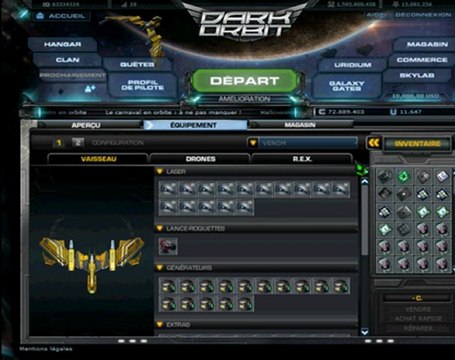The image size is (455, 360).
Task: Click the AMÉLIORATION button under Départ
Action: pyautogui.click(x=244, y=99)
